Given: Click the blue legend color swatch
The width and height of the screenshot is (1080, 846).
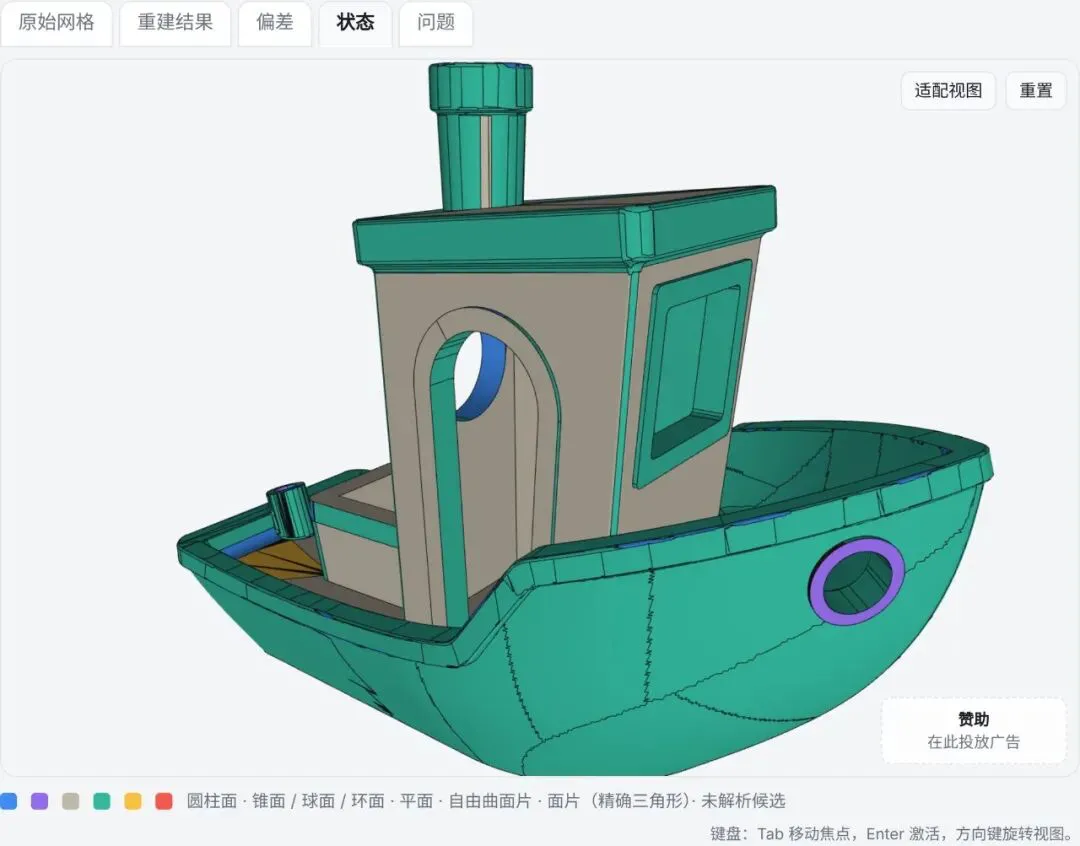Looking at the screenshot, I should point(8,801).
